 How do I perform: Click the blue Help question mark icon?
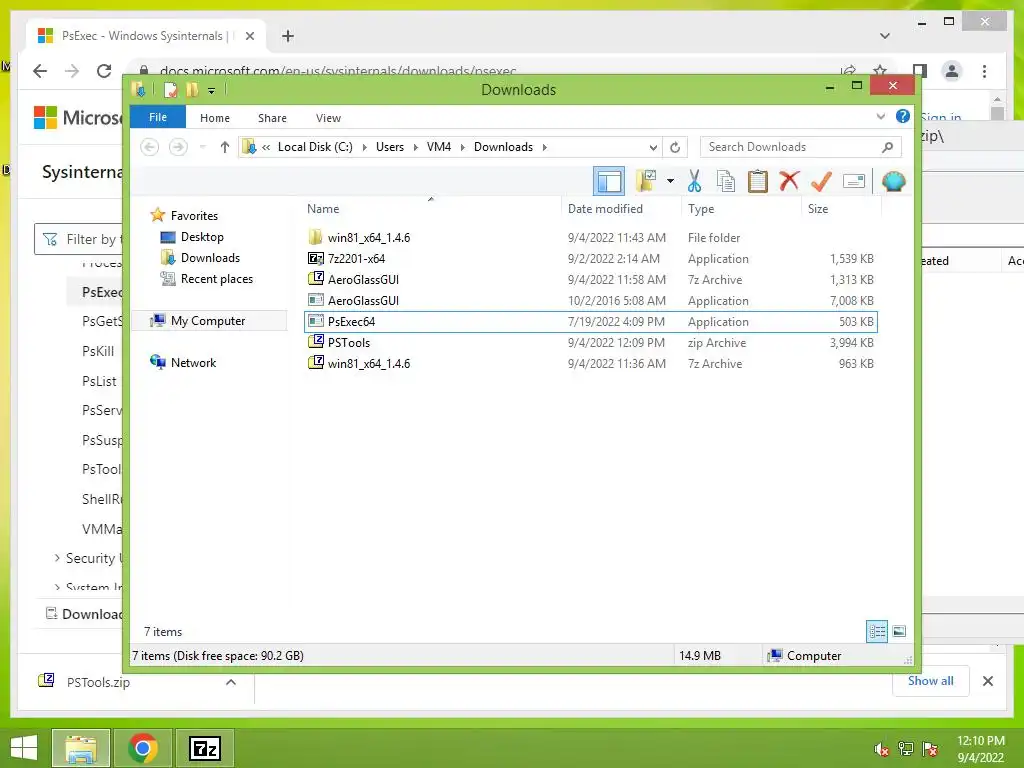coord(903,116)
